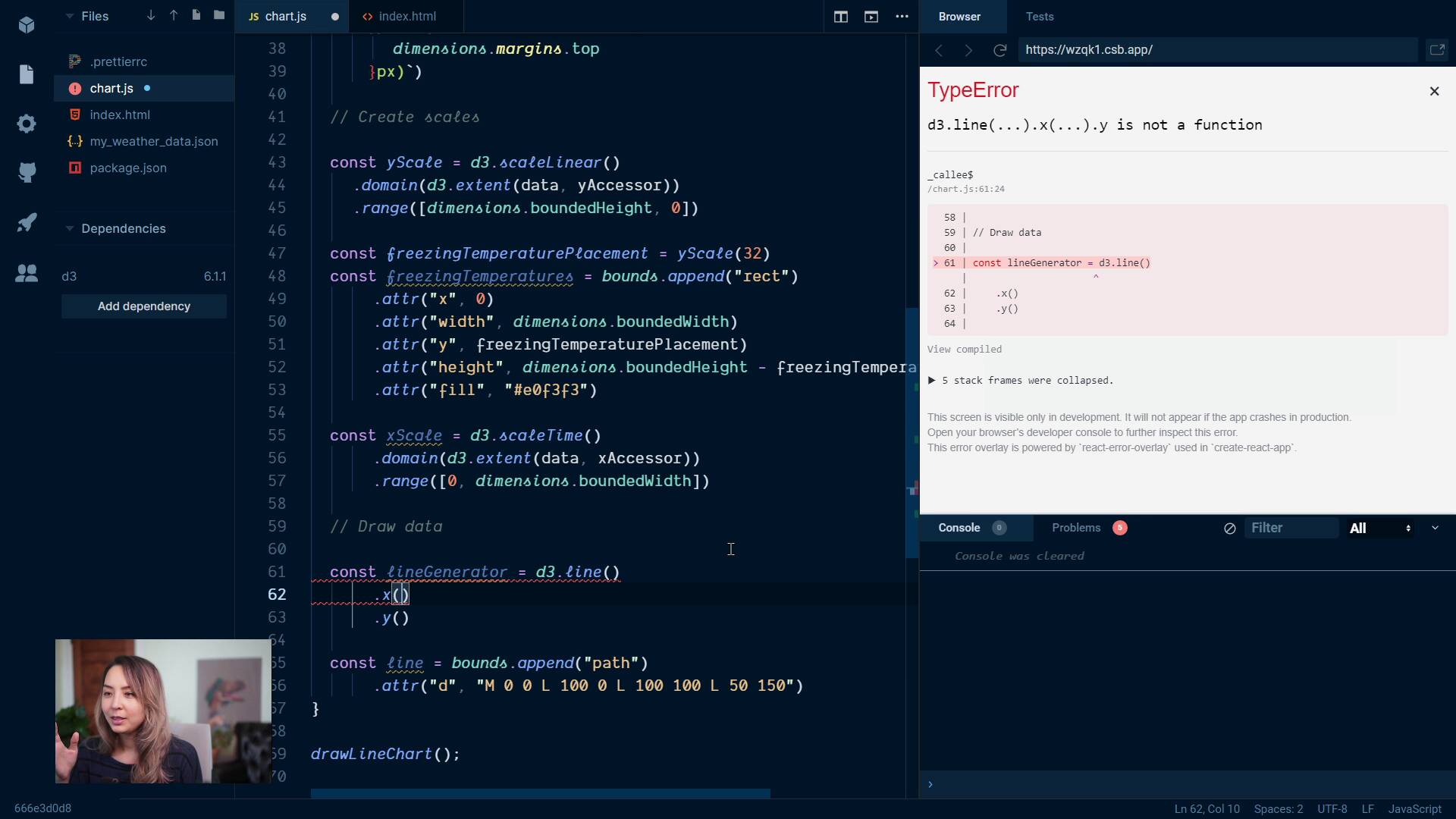1456x819 pixels.
Task: Click the Add dependency button
Action: [144, 306]
